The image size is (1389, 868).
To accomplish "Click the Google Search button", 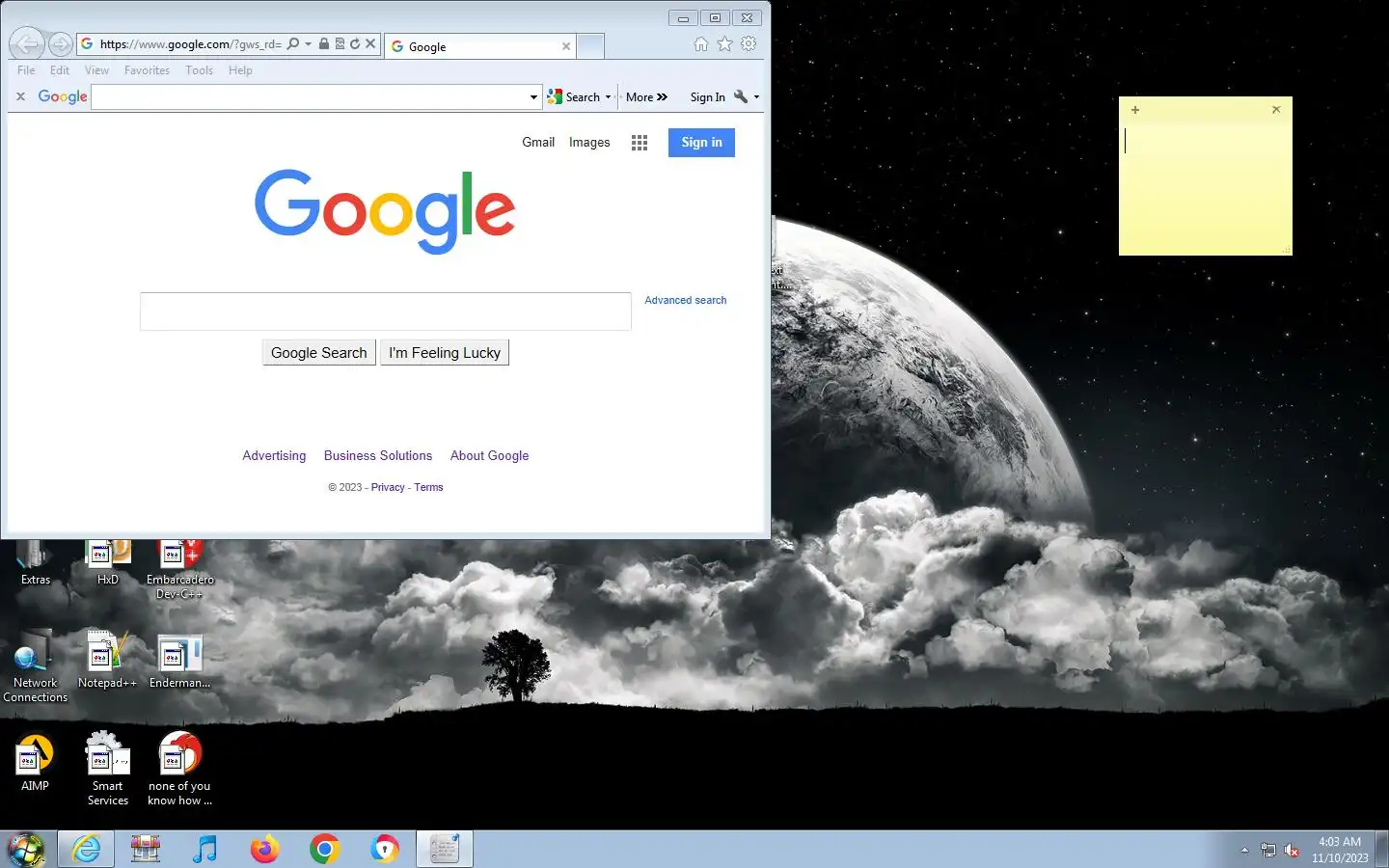I will 319,352.
